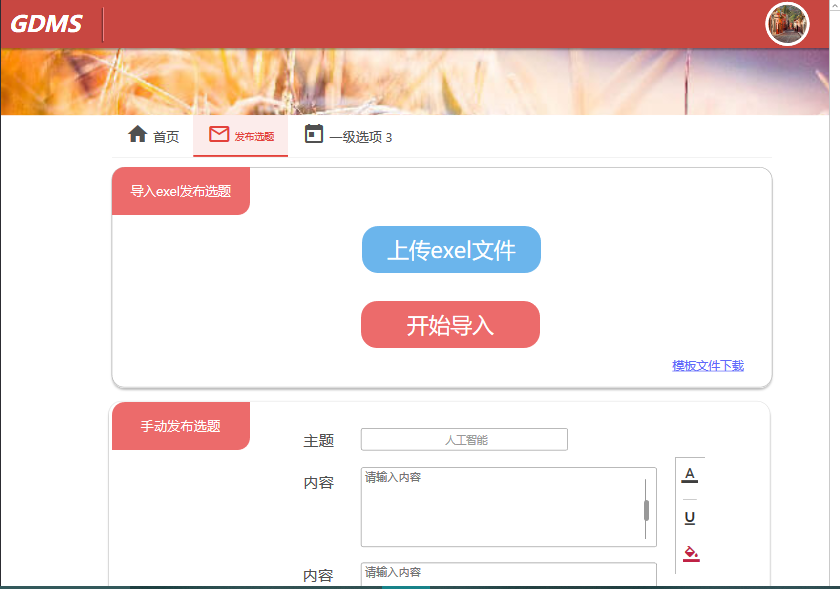Screen dimensions: 840x589
Task: Click the first 内容 label
Action: tap(319, 483)
